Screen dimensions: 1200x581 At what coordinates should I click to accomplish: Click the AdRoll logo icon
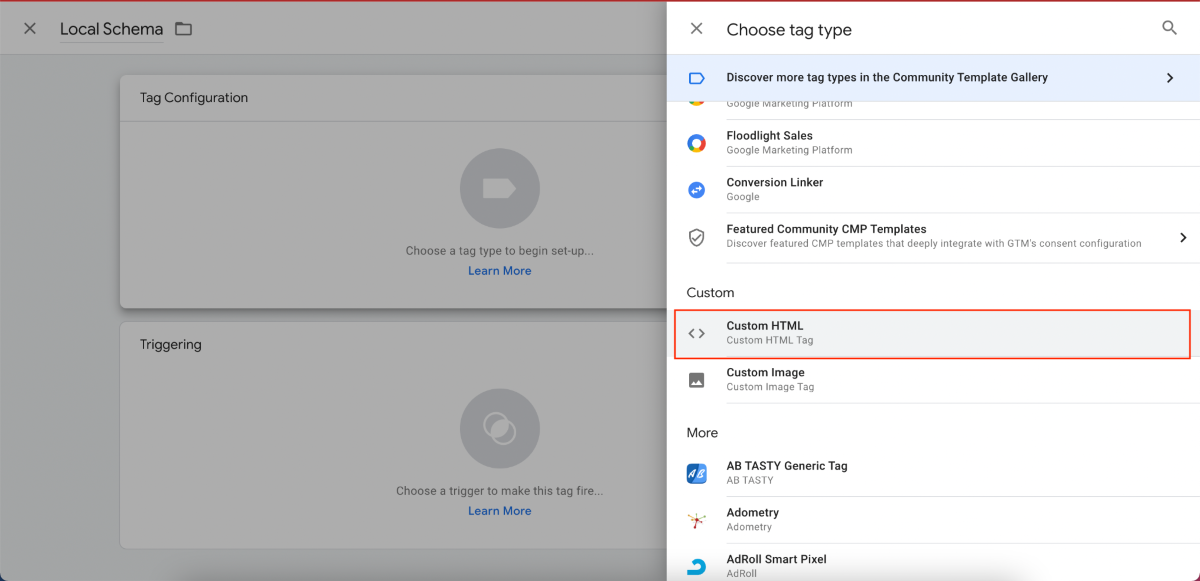(697, 567)
